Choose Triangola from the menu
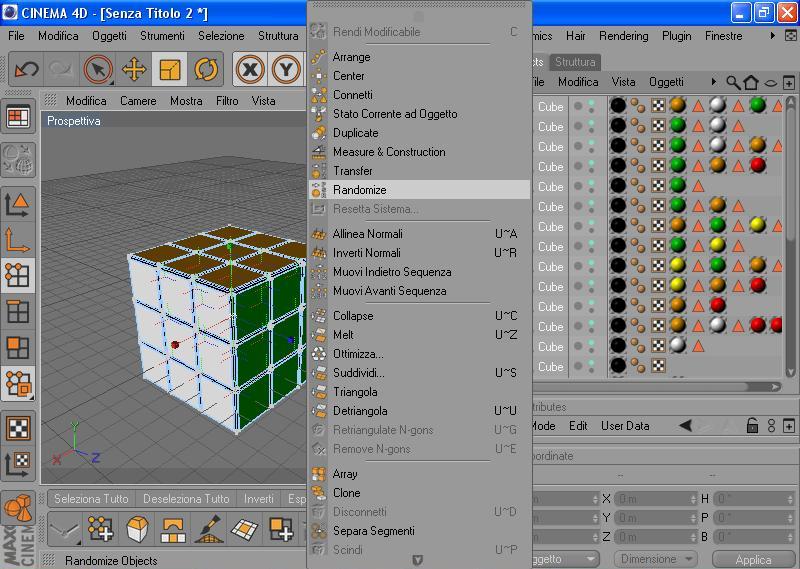This screenshot has width=800, height=569. [x=419, y=392]
